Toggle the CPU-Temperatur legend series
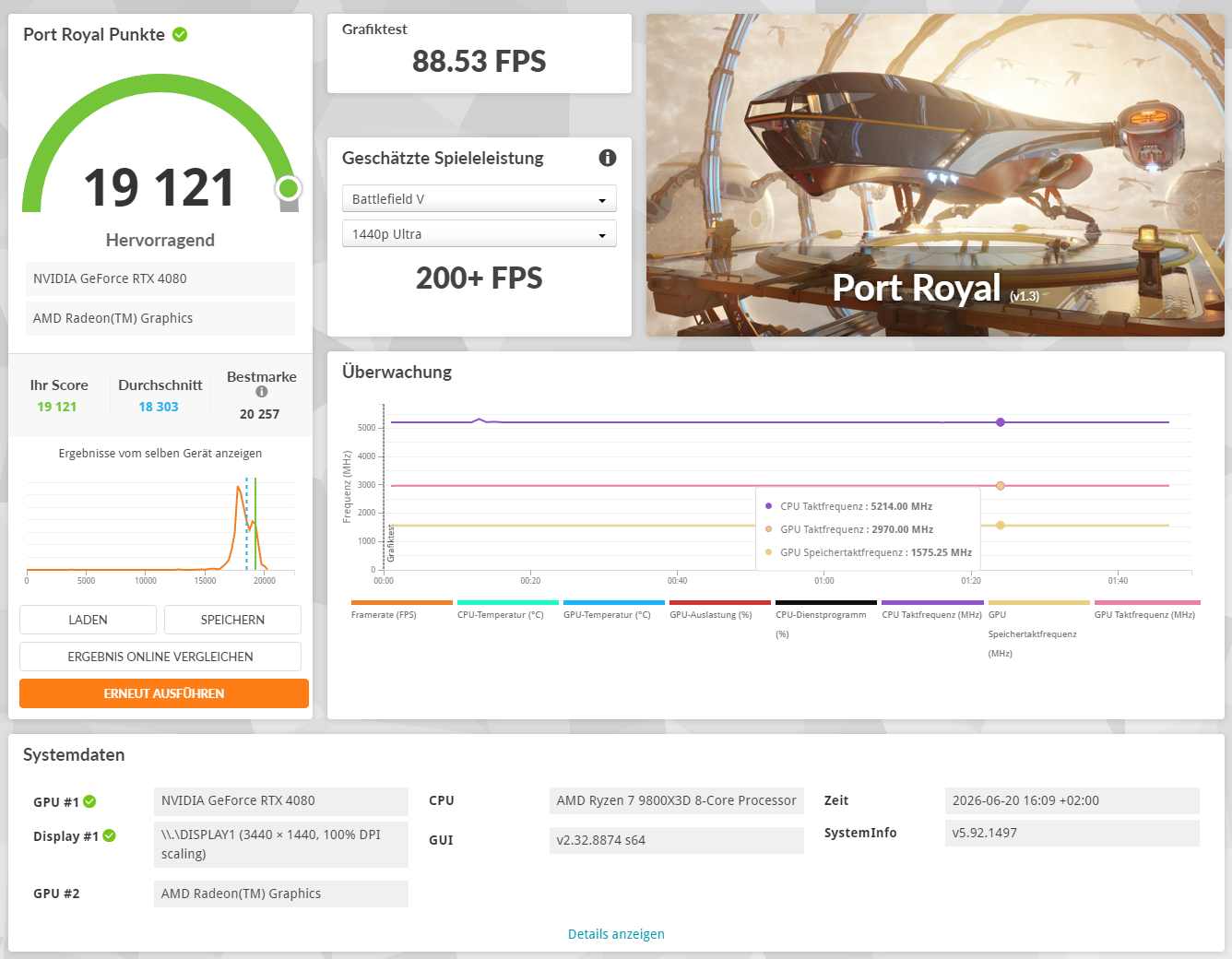Image resolution: width=1232 pixels, height=959 pixels. click(500, 614)
